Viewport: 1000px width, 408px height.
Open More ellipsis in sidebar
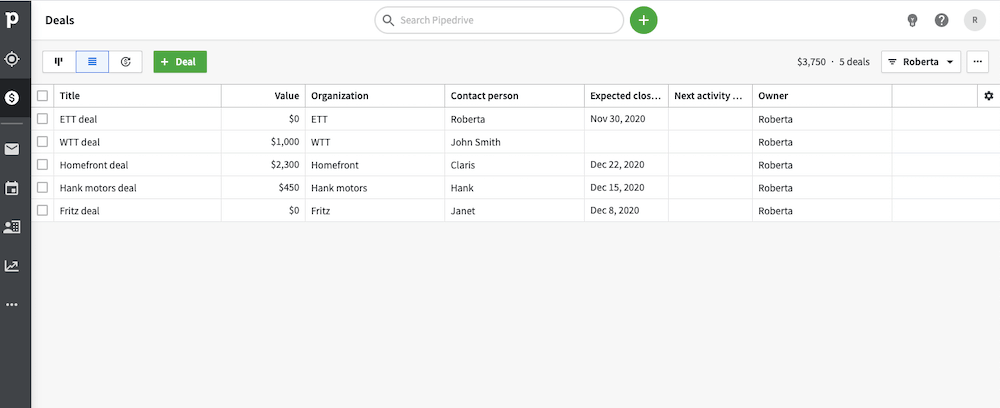[12, 304]
